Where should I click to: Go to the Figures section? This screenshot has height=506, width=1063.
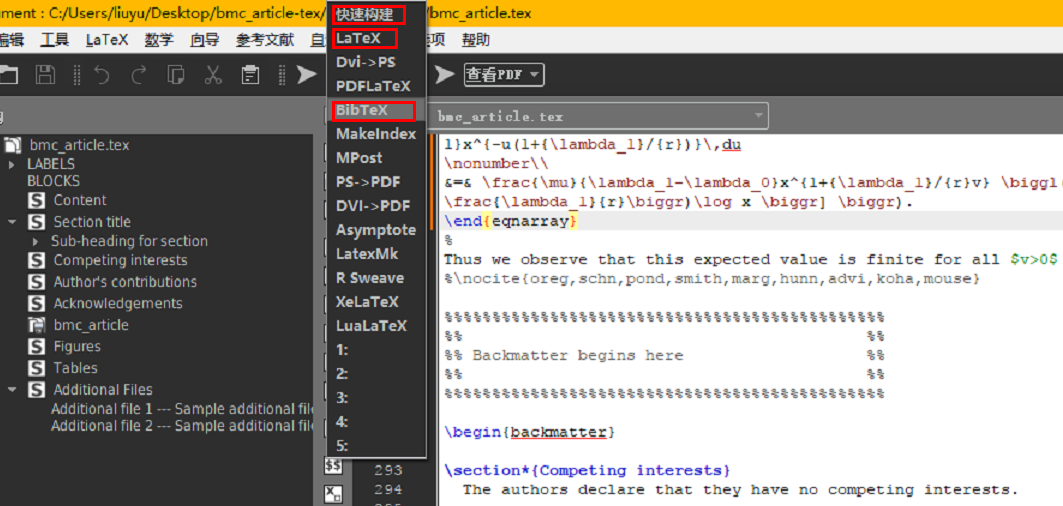(x=77, y=347)
